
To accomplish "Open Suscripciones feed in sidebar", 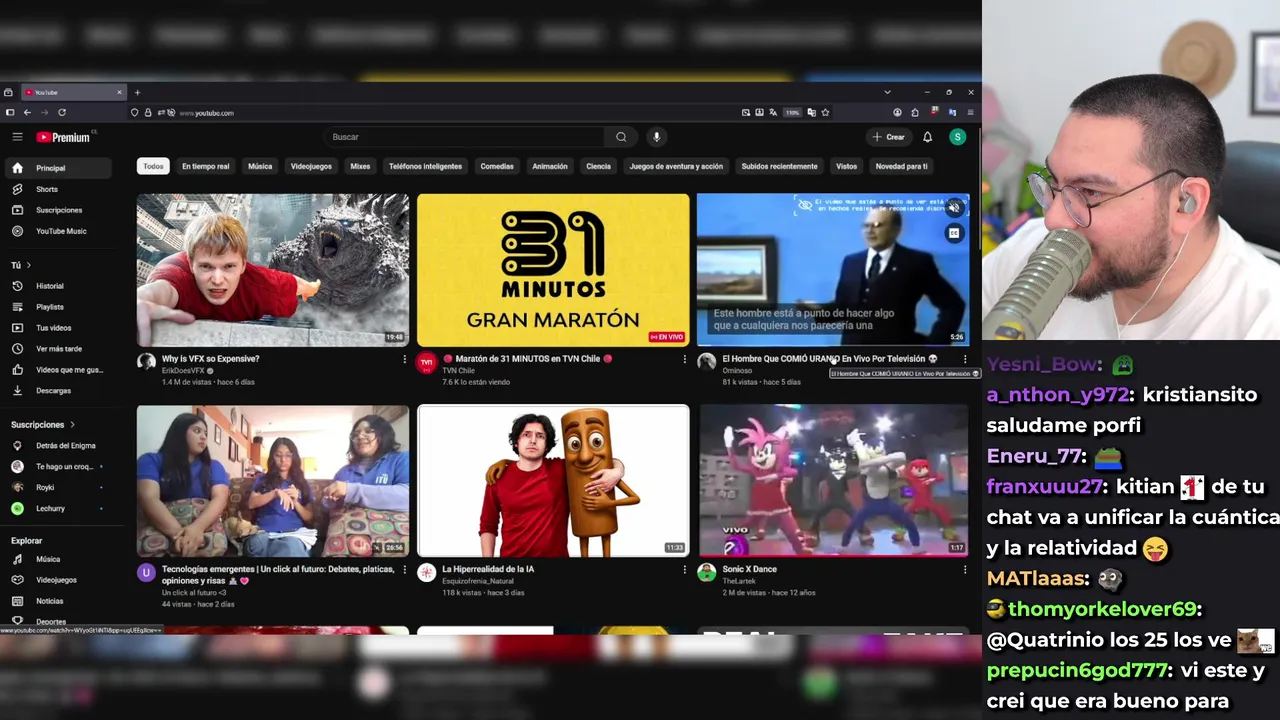I will coord(56,210).
